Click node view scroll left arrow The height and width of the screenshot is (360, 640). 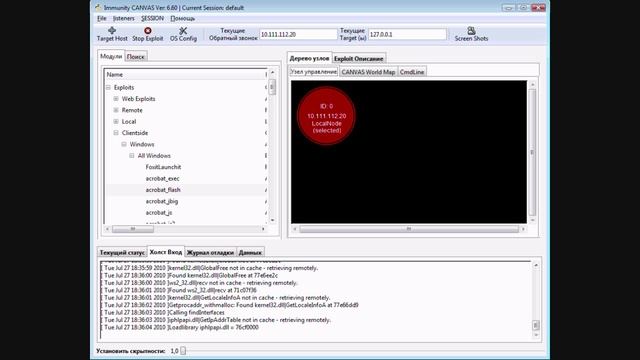(295, 229)
